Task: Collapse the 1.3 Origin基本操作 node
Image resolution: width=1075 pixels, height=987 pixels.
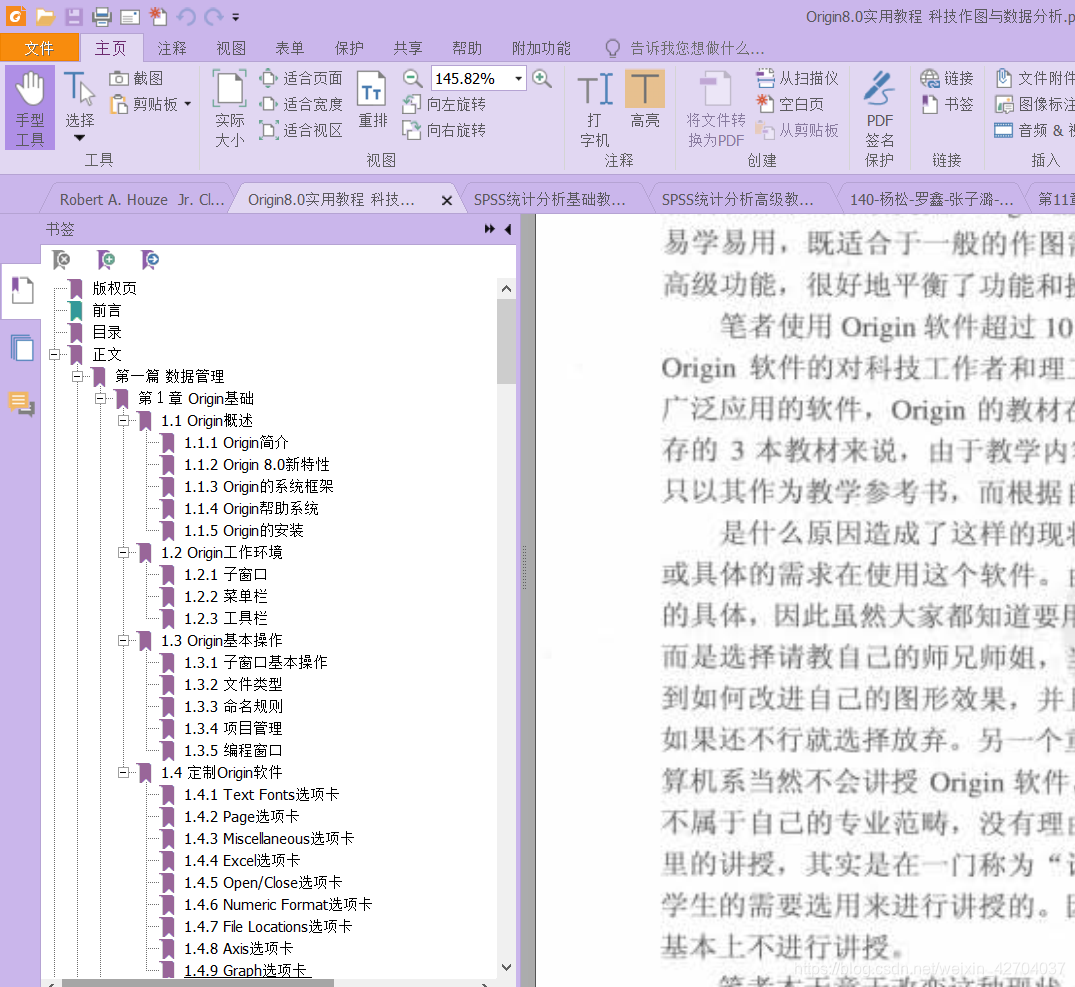Action: pos(123,640)
